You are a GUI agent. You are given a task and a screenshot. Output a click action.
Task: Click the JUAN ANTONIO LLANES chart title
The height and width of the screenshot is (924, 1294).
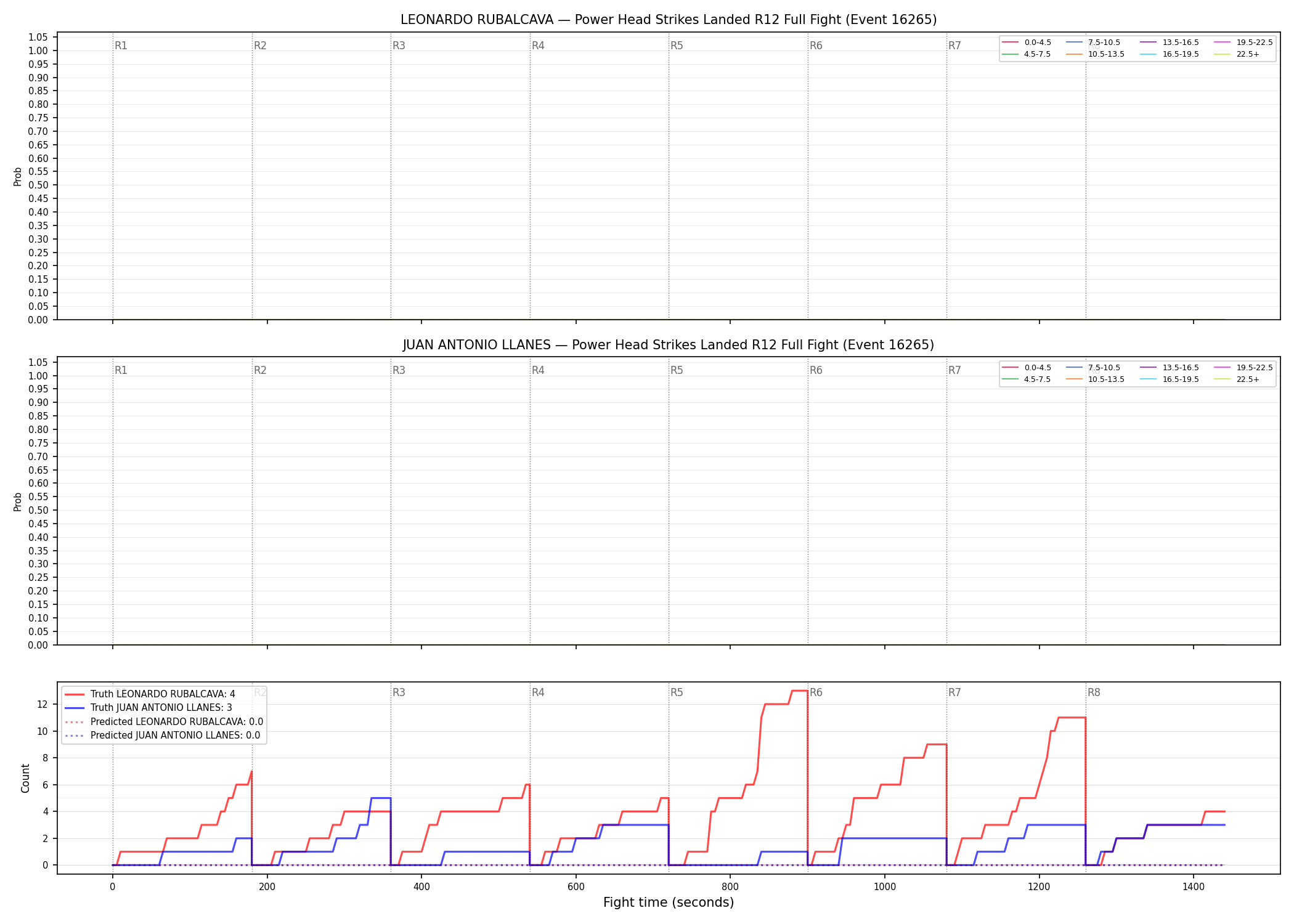[x=669, y=345]
